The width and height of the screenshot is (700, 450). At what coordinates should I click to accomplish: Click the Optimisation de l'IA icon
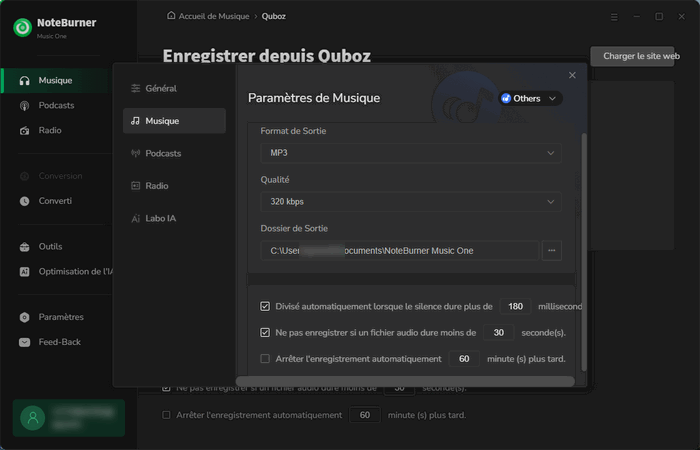[25, 272]
